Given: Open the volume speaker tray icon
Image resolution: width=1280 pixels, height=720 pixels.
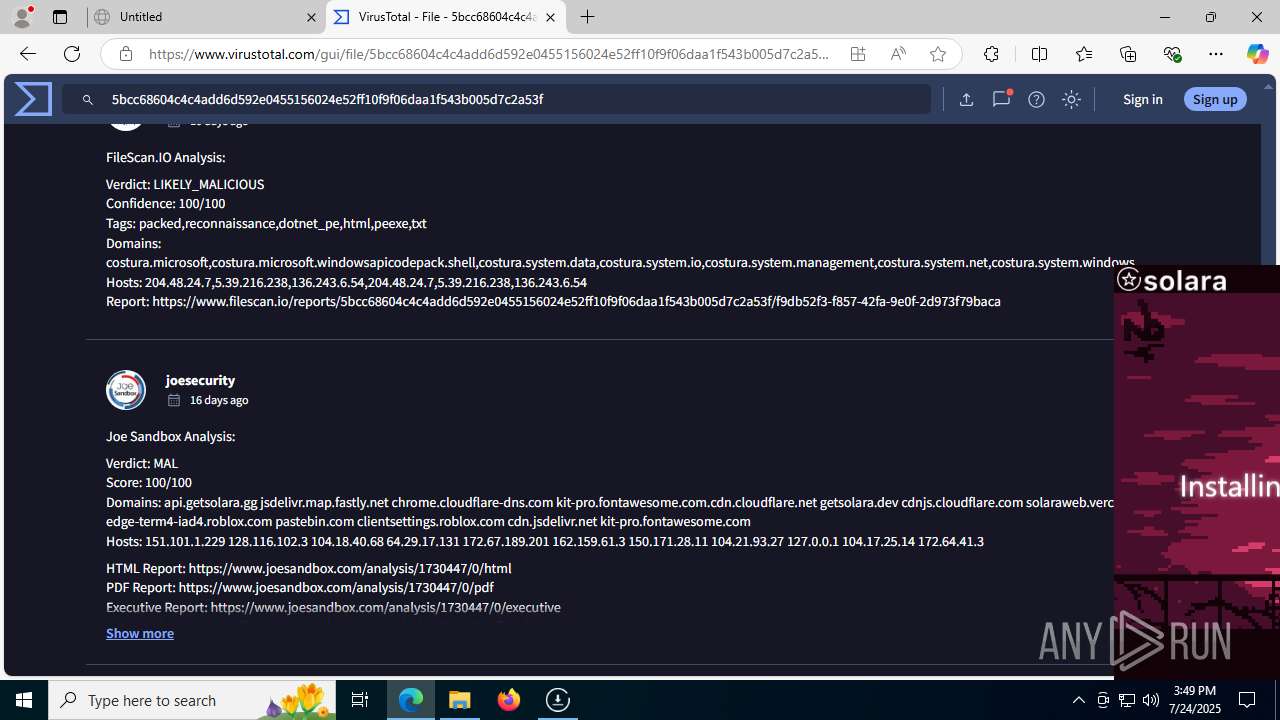Looking at the screenshot, I should tap(1150, 700).
